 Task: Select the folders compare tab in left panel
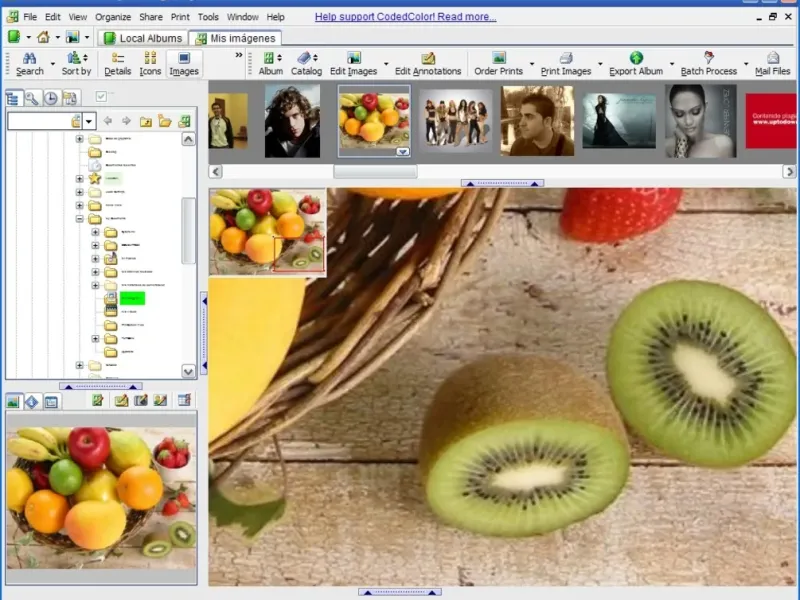coord(70,97)
